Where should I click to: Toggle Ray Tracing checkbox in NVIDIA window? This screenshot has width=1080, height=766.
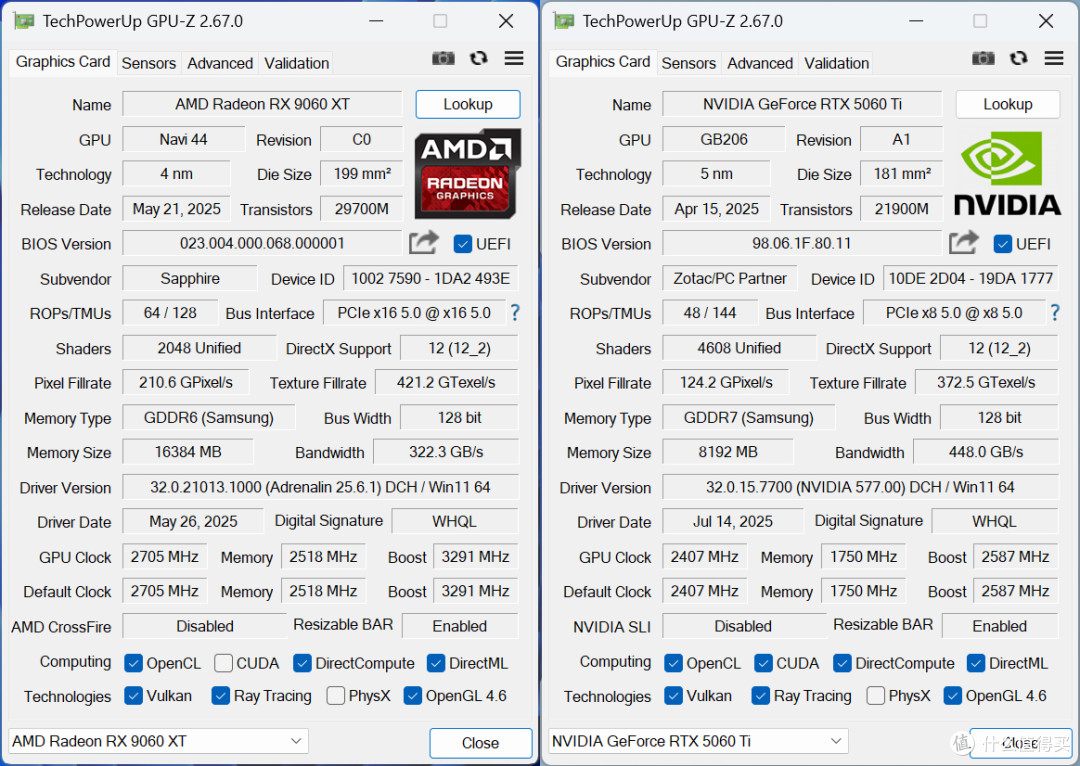[760, 696]
